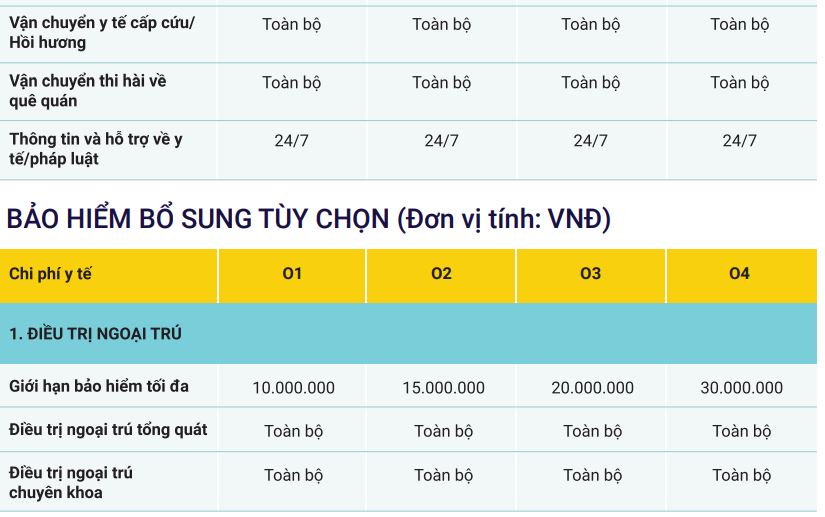Click the 'Vận chuyển y tế cấp cứu/Hồi hương' label
Viewport: 825px width, 517px height.
102,33
